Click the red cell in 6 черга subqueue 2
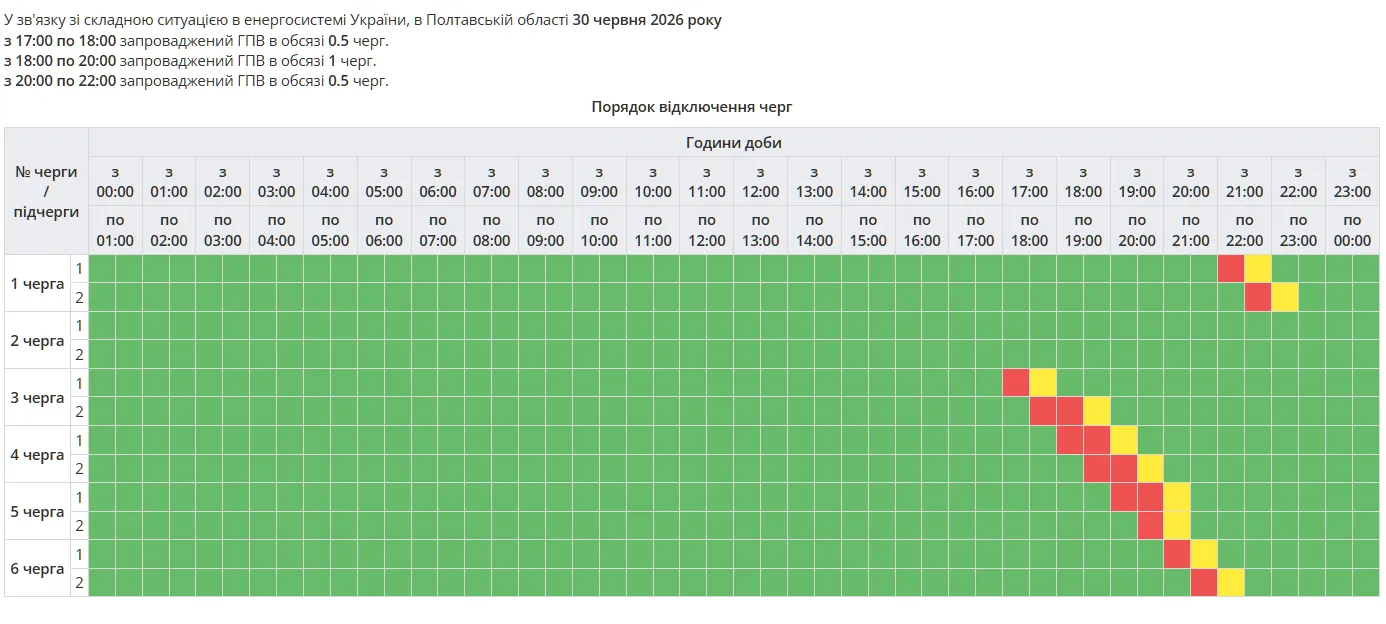This screenshot has width=1386, height=624. pyautogui.click(x=1204, y=582)
